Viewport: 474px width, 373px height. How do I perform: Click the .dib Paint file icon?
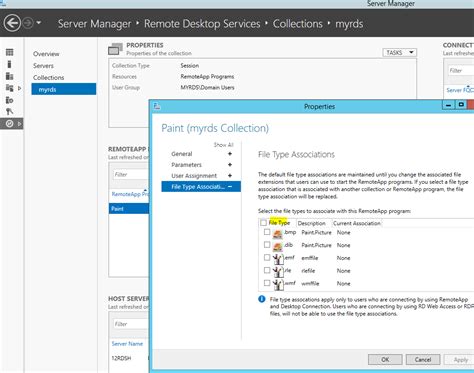tap(278, 247)
